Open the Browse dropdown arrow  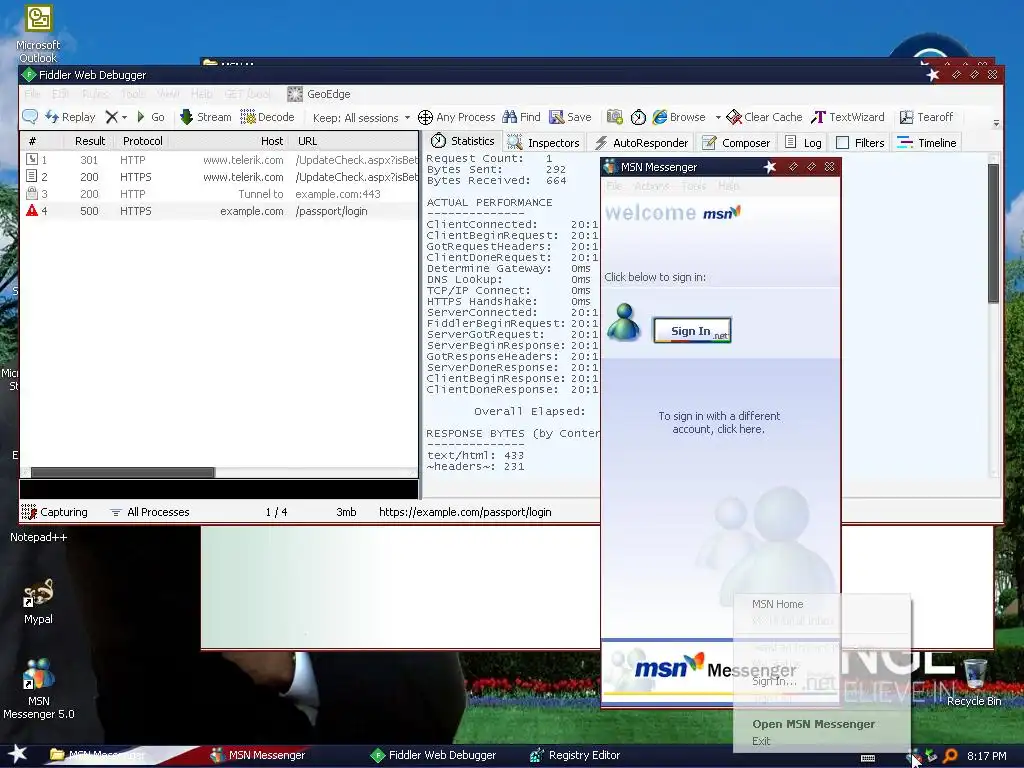[x=718, y=118]
